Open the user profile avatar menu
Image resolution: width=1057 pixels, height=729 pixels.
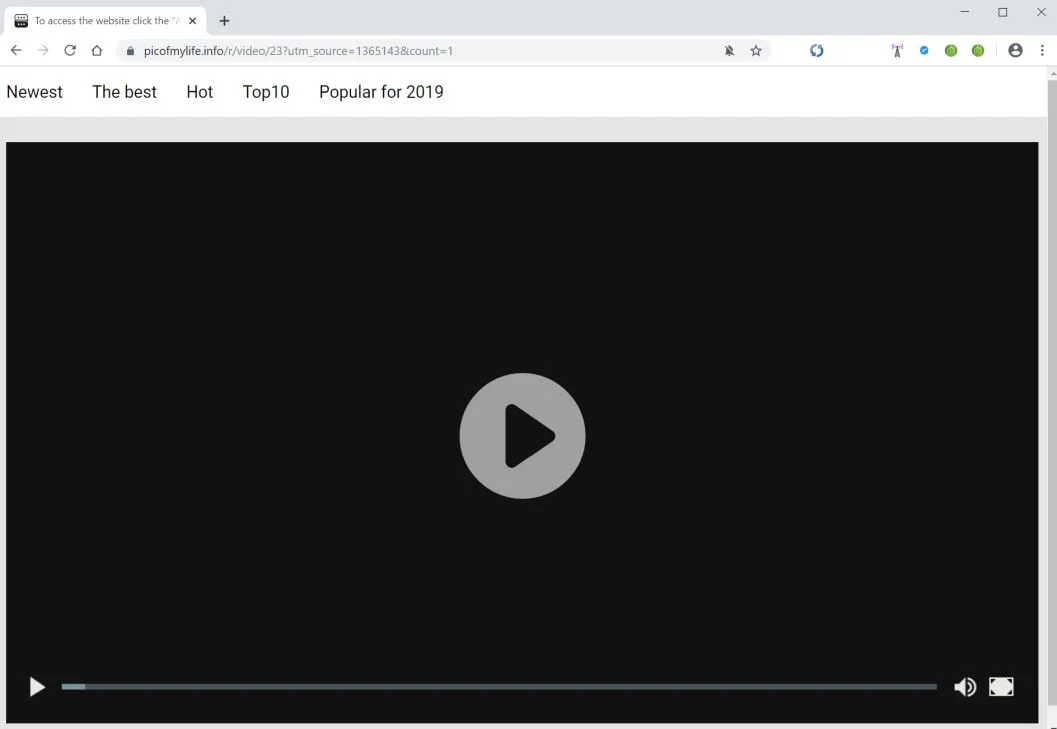tap(1015, 51)
